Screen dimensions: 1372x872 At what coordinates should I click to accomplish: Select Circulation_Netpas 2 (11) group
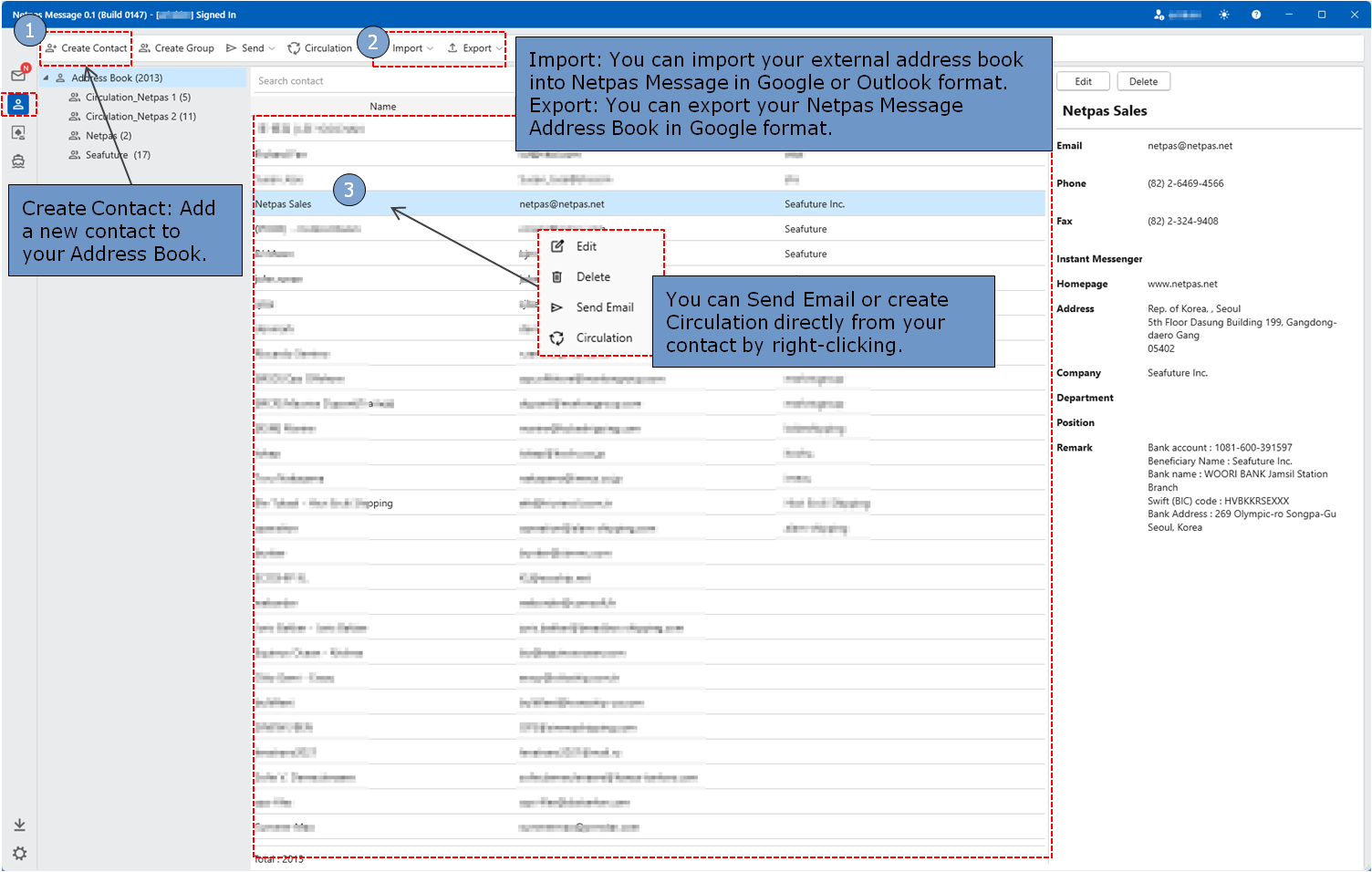(x=140, y=117)
